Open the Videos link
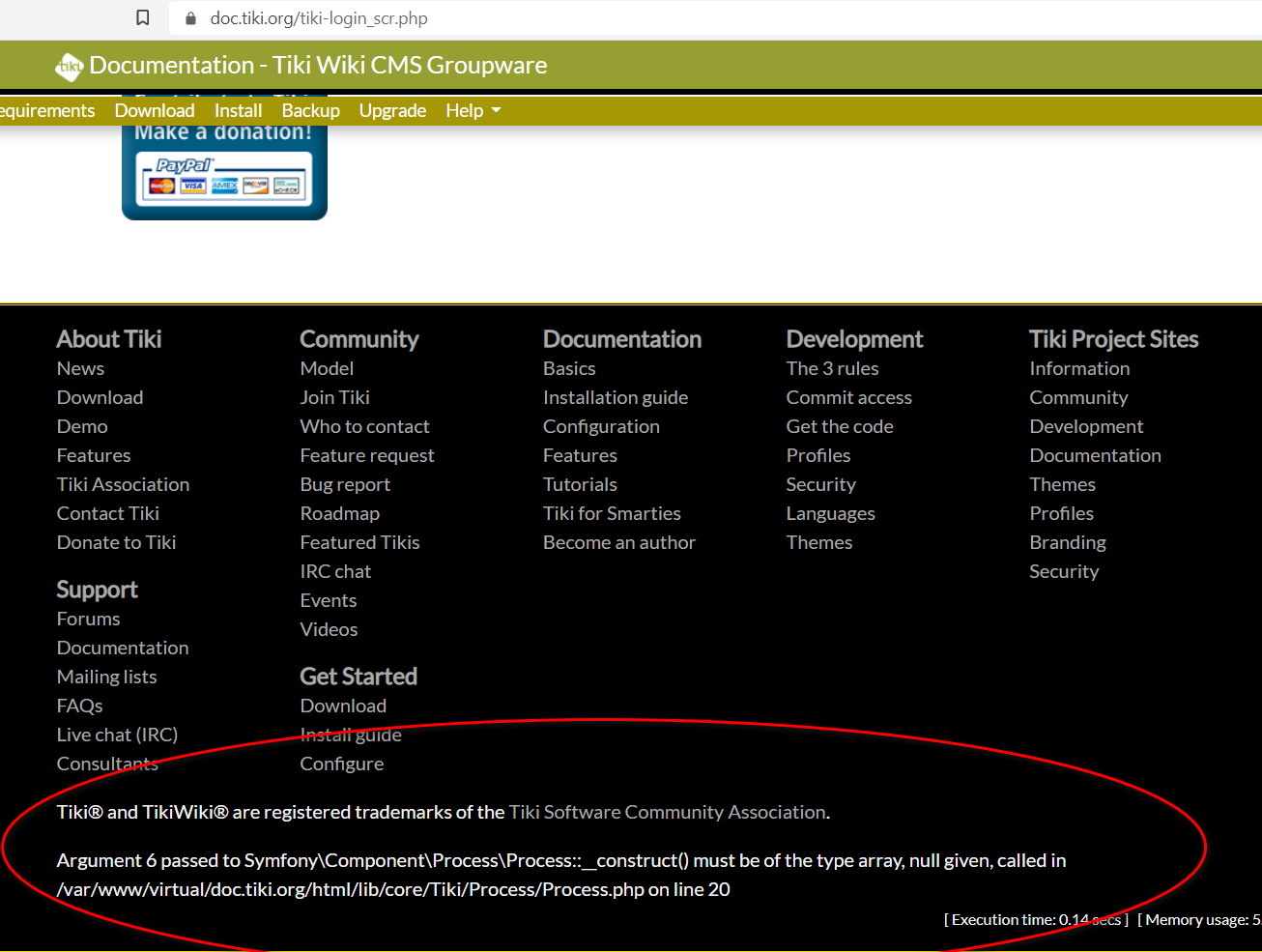Viewport: 1262px width, 952px height. pyautogui.click(x=329, y=629)
